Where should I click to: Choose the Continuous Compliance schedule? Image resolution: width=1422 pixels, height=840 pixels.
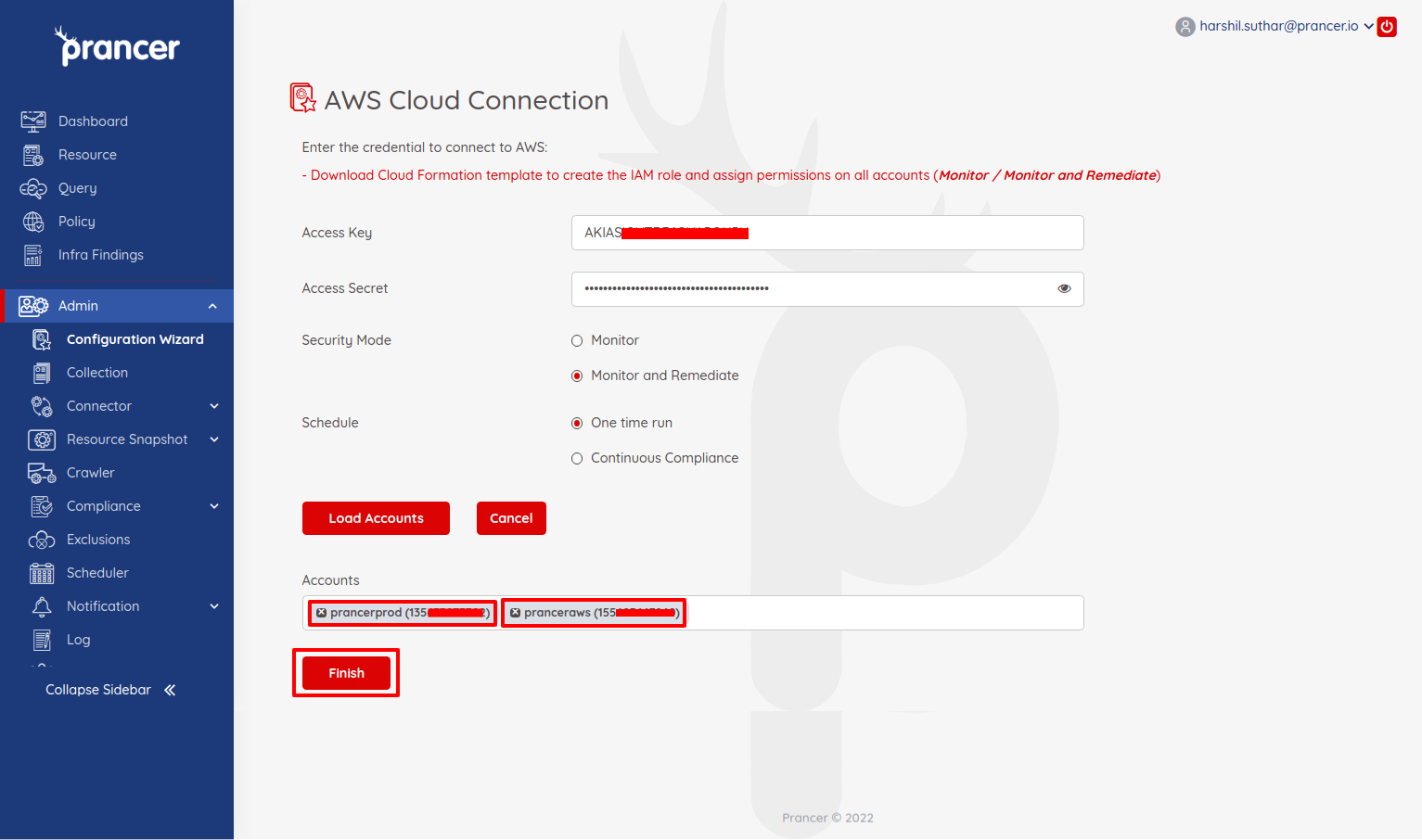[577, 458]
